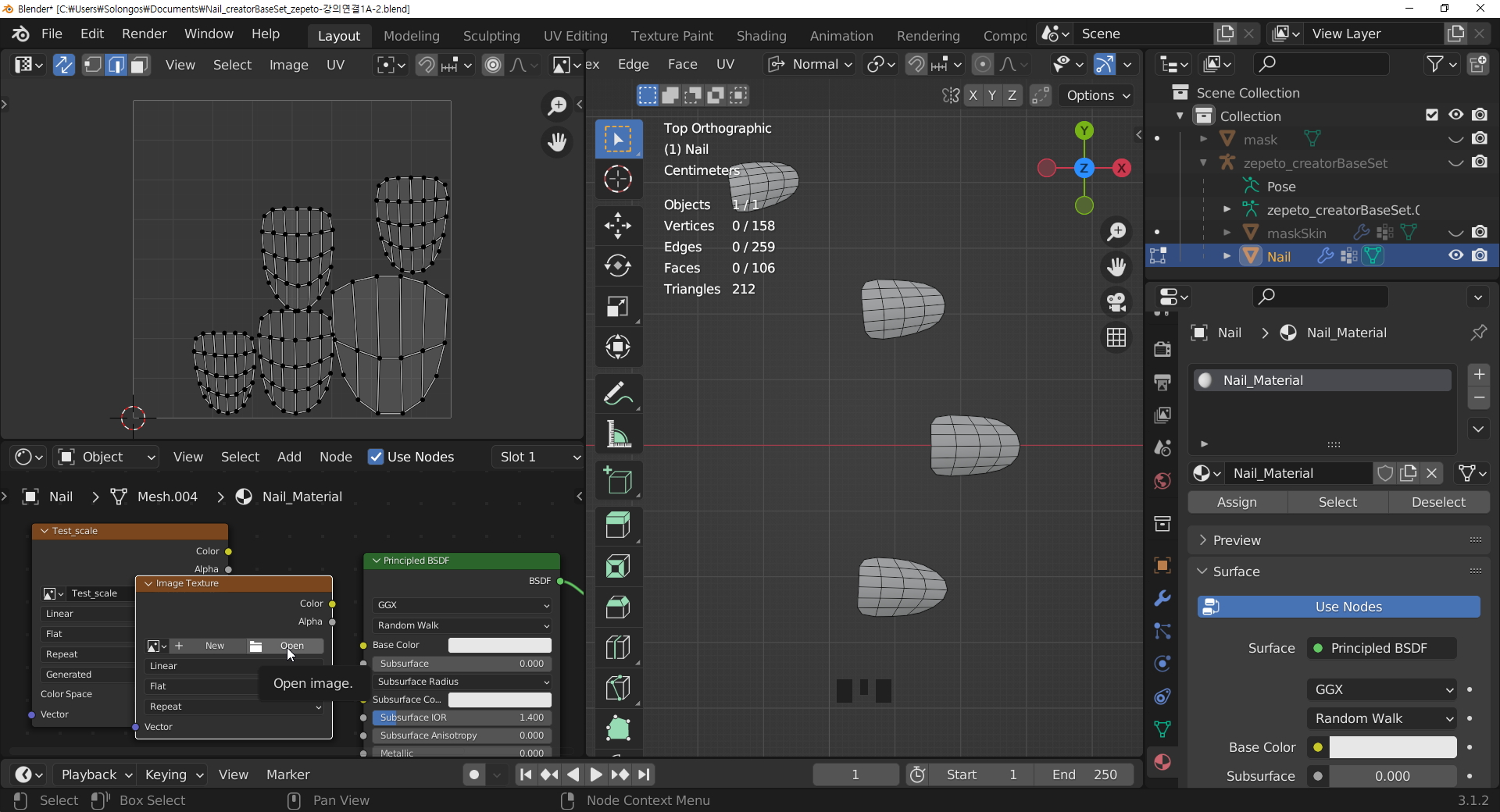Open the Normal transform orientation dropdown
The image size is (1500, 812).
[x=809, y=64]
